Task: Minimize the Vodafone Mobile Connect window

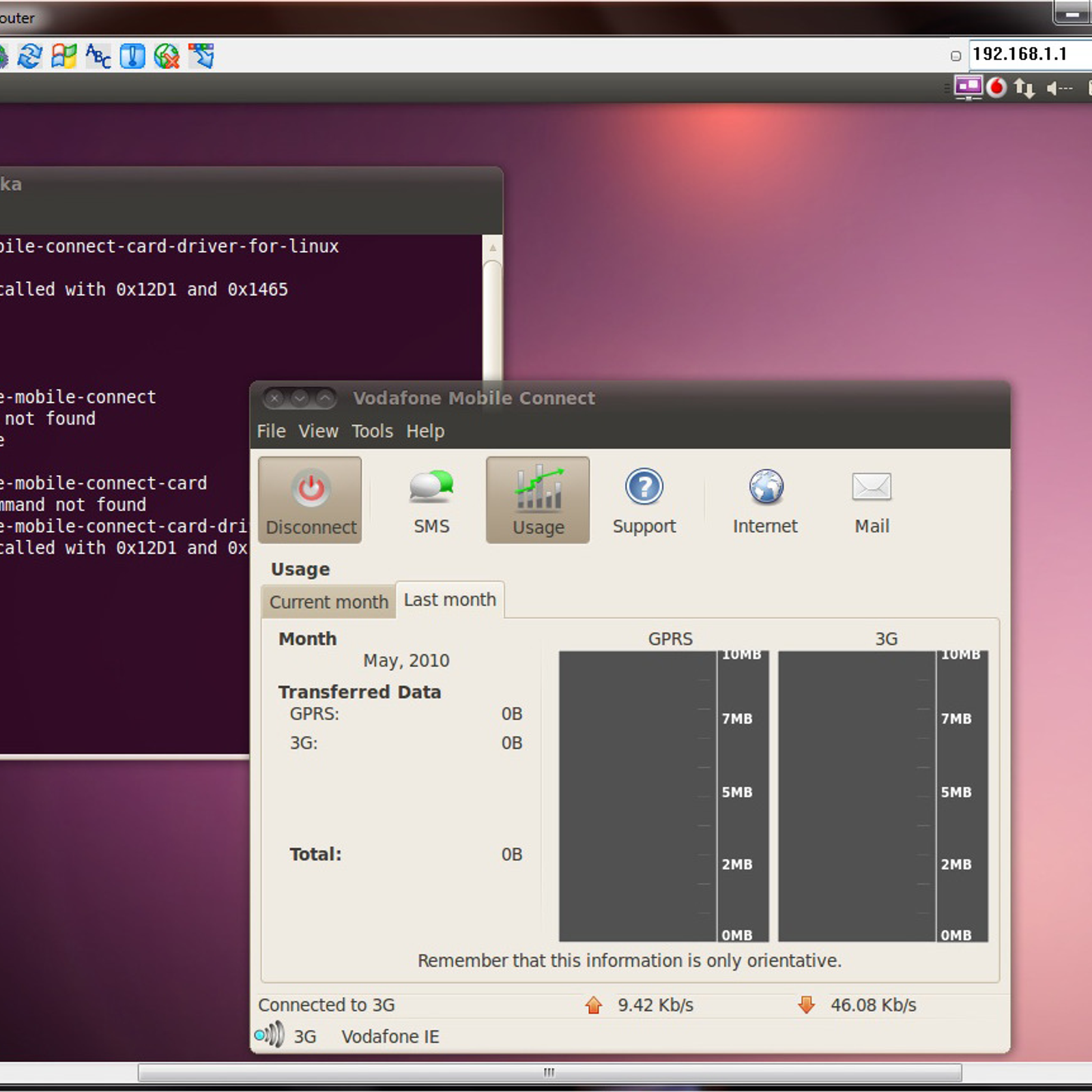Action: pyautogui.click(x=300, y=397)
